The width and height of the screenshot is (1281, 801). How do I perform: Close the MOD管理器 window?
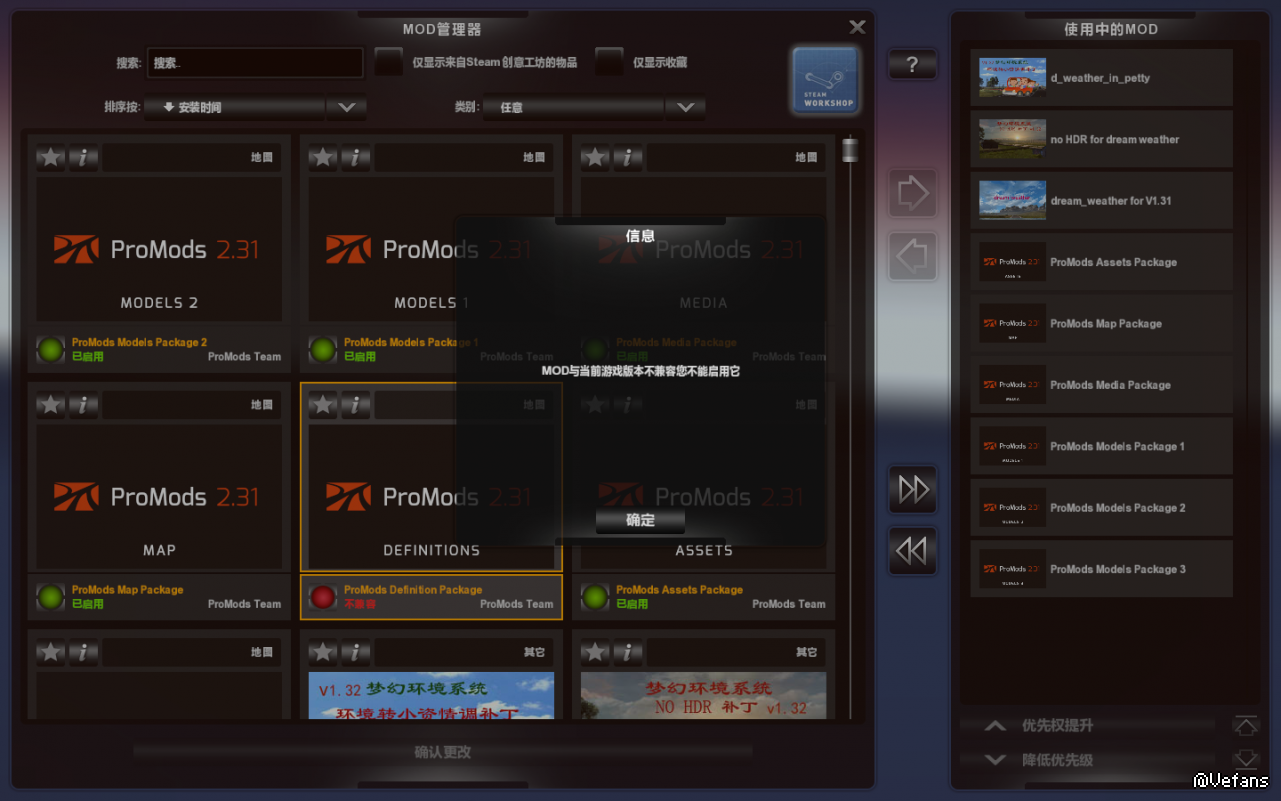(857, 28)
